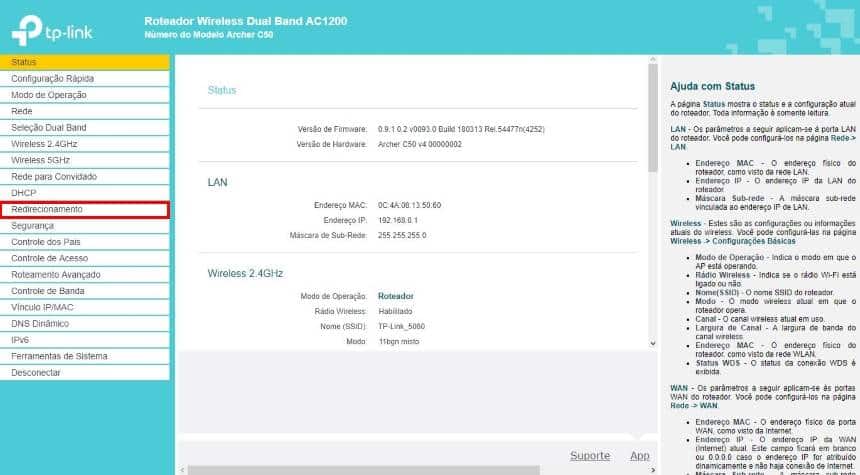The height and width of the screenshot is (475, 860).
Task: Click Rede > WAN help reference
Action: [x=694, y=406]
